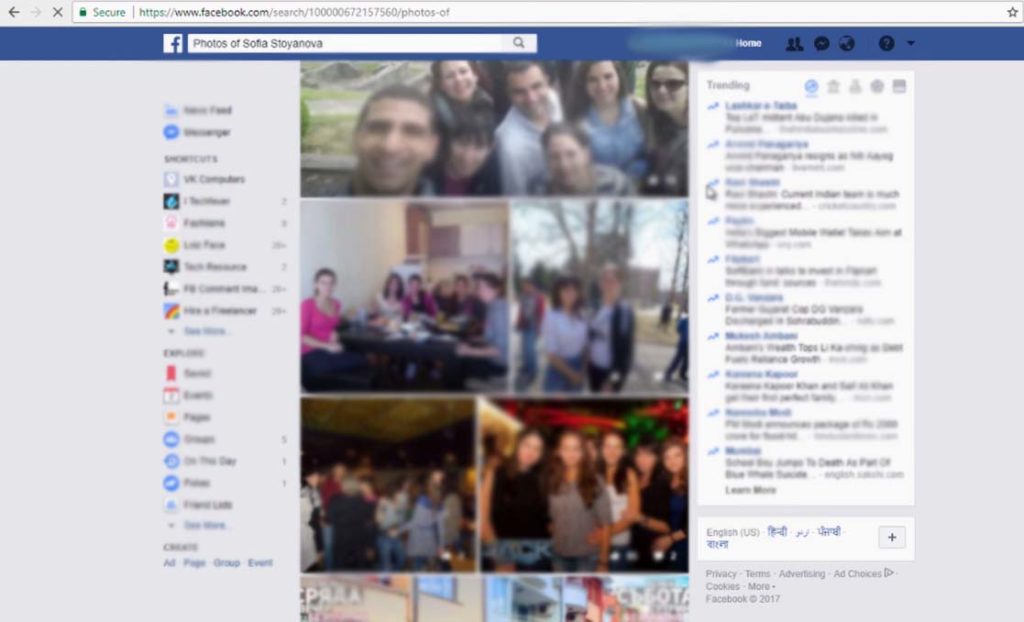Bookmark this page with the star icon
This screenshot has height=622, width=1024.
click(1012, 12)
